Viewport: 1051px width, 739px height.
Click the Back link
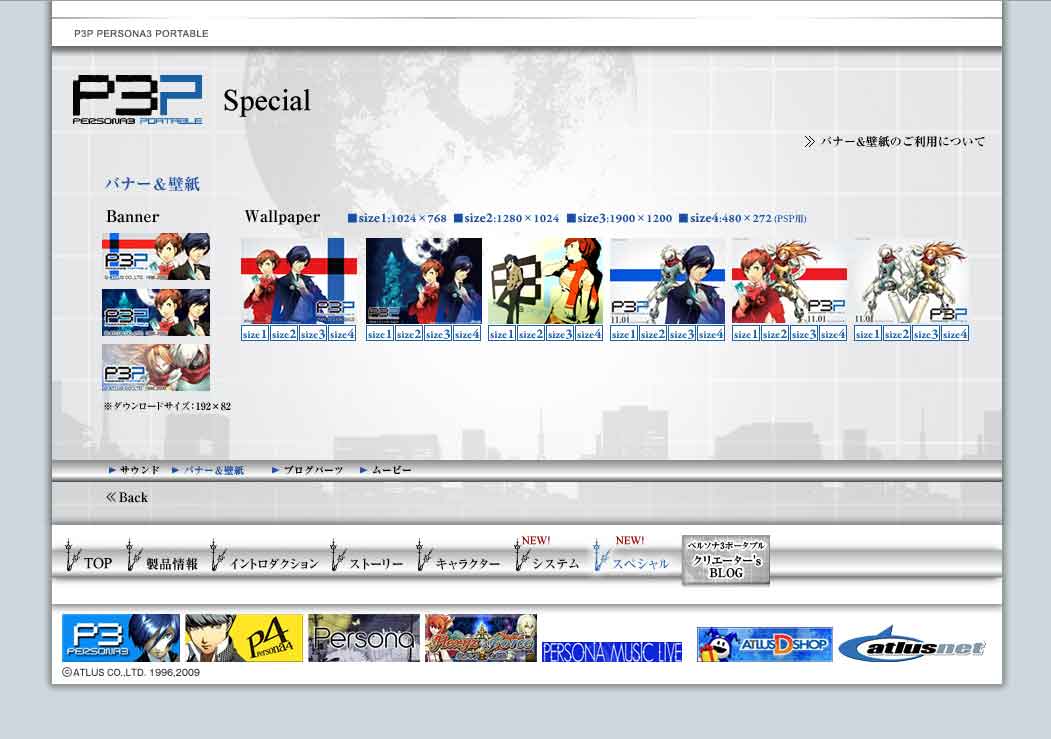tap(127, 497)
